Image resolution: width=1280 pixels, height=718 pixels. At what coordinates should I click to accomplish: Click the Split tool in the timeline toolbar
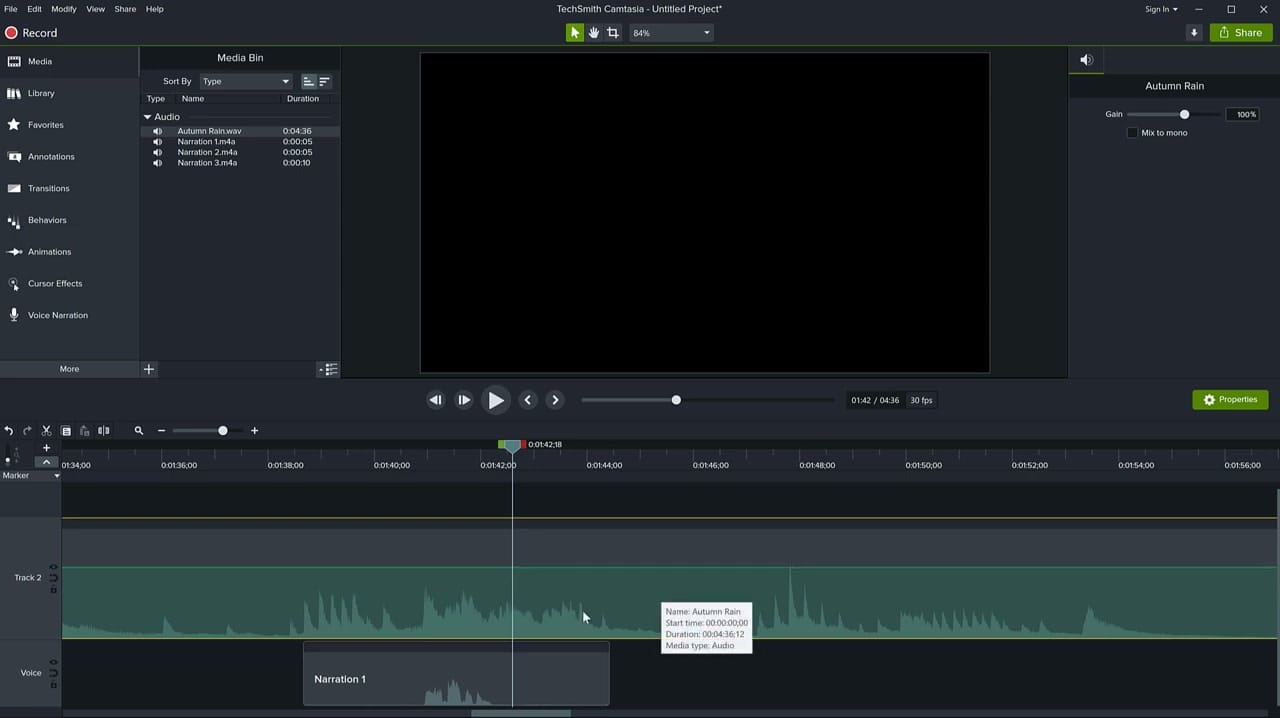tap(103, 430)
